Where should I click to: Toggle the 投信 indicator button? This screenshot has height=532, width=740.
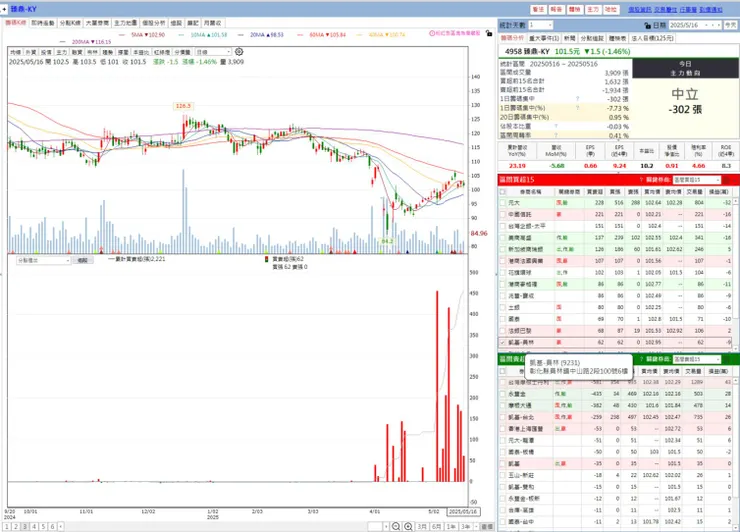click(46, 52)
